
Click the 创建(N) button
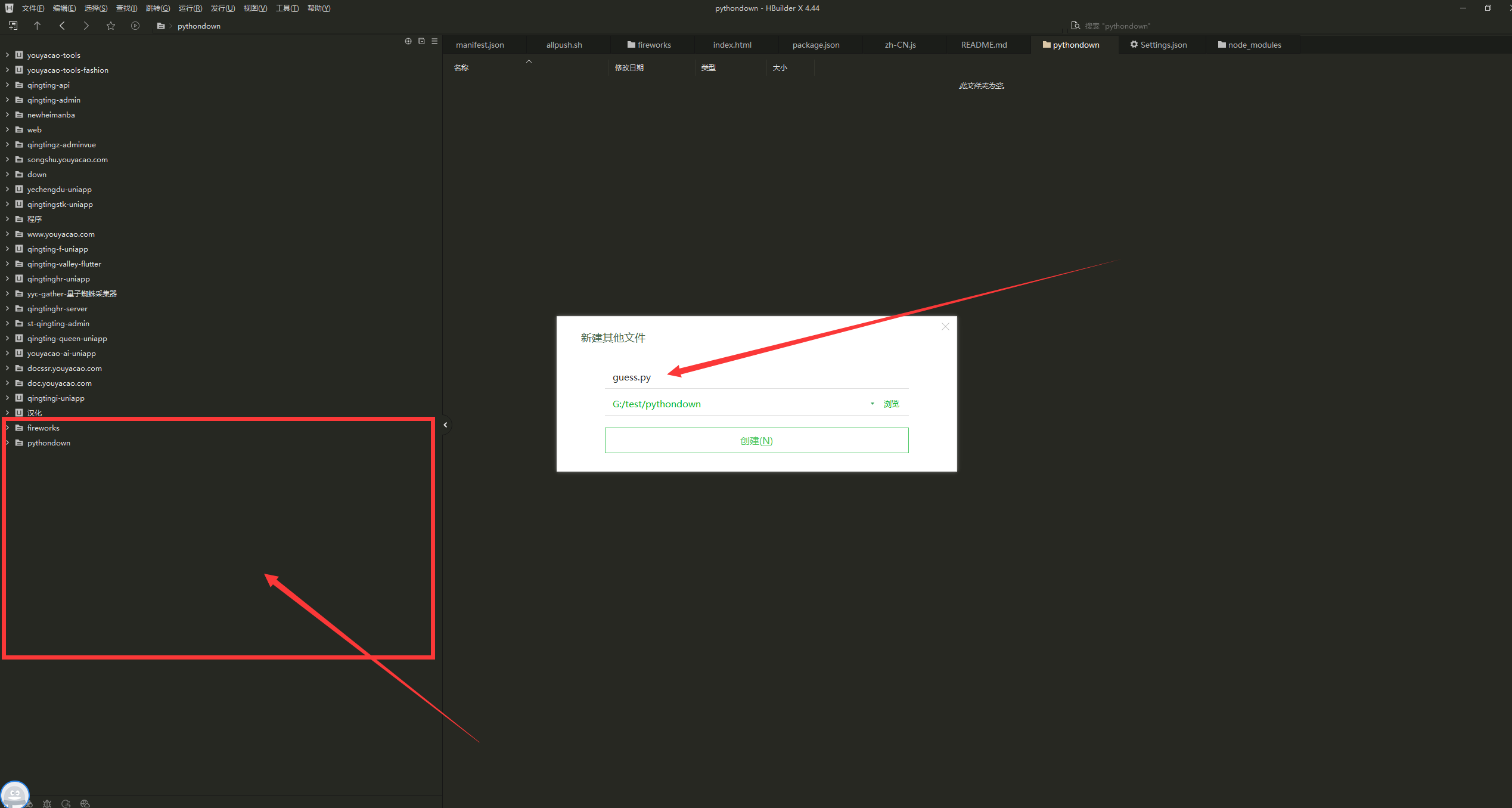coord(756,441)
